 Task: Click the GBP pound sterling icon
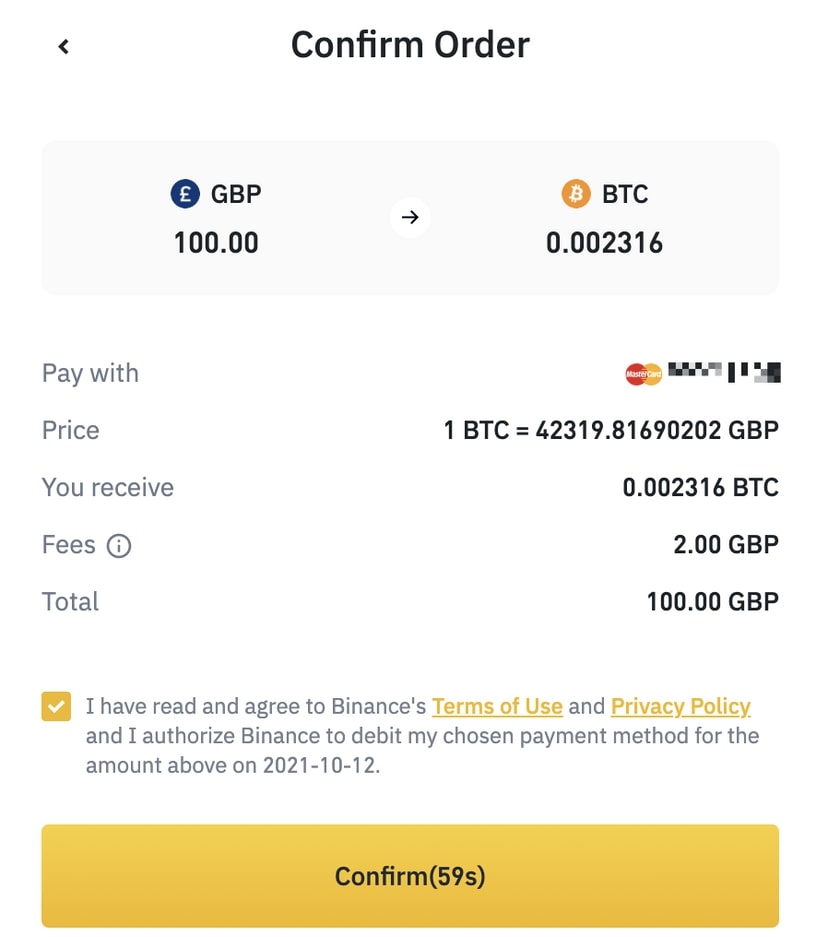184,194
